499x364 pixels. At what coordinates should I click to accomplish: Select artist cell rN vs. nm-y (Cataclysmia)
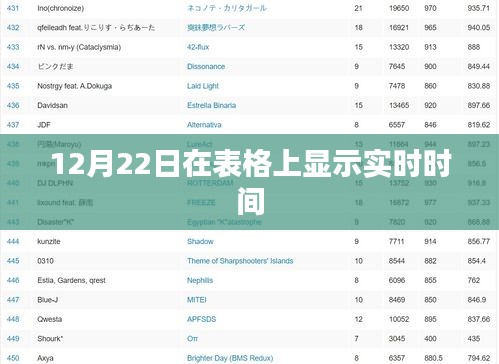coord(79,47)
